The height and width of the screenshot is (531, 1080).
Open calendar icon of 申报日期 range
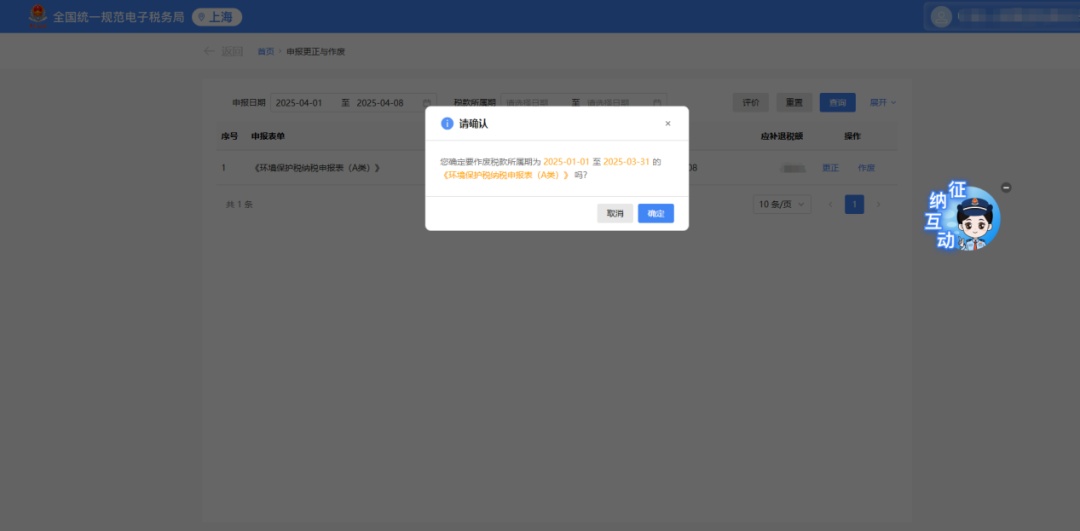click(x=427, y=103)
